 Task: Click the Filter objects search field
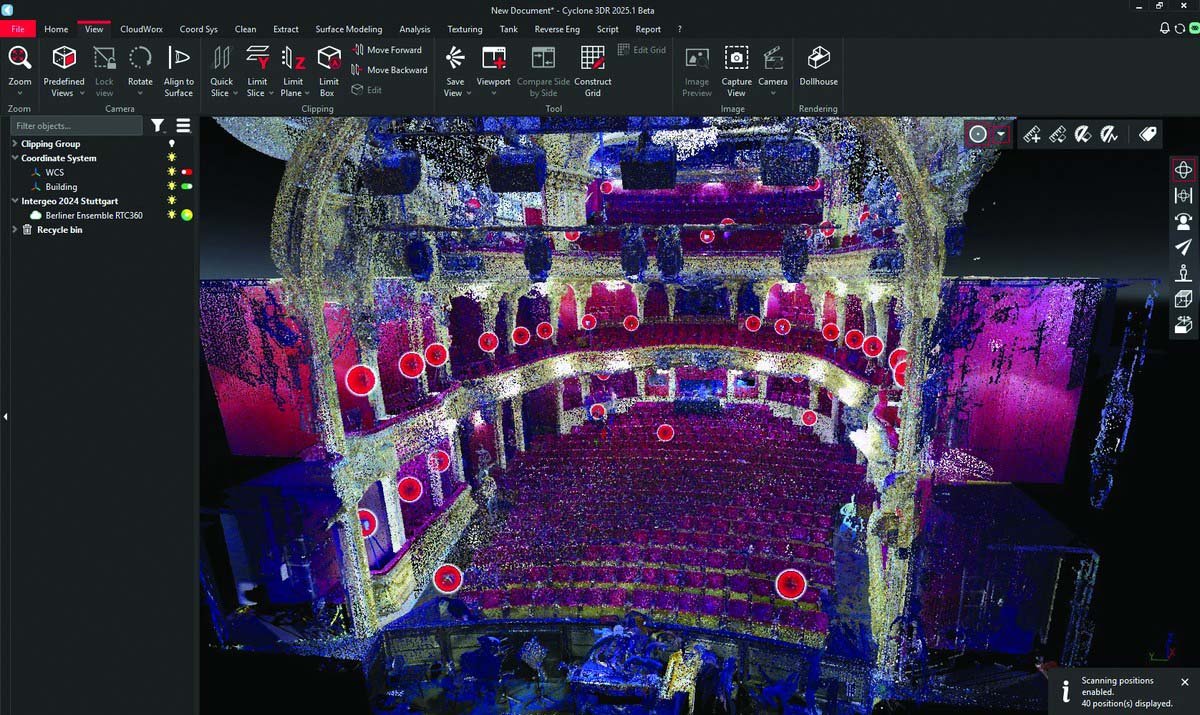76,126
